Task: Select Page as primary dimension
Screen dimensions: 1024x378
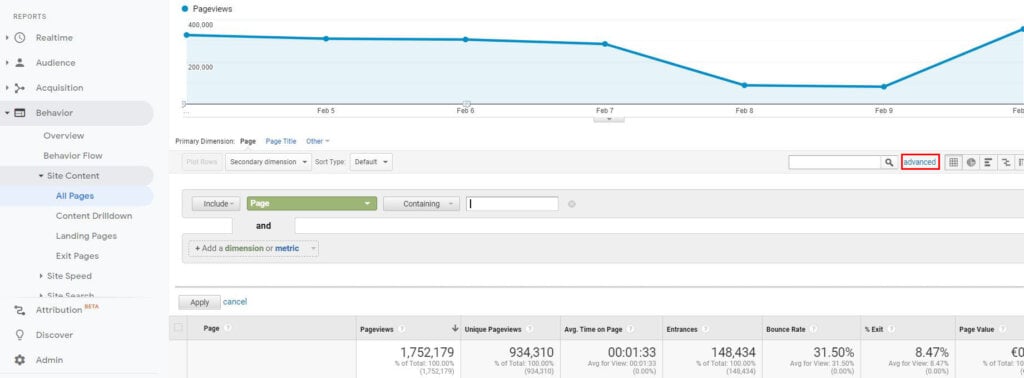Action: coord(248,141)
